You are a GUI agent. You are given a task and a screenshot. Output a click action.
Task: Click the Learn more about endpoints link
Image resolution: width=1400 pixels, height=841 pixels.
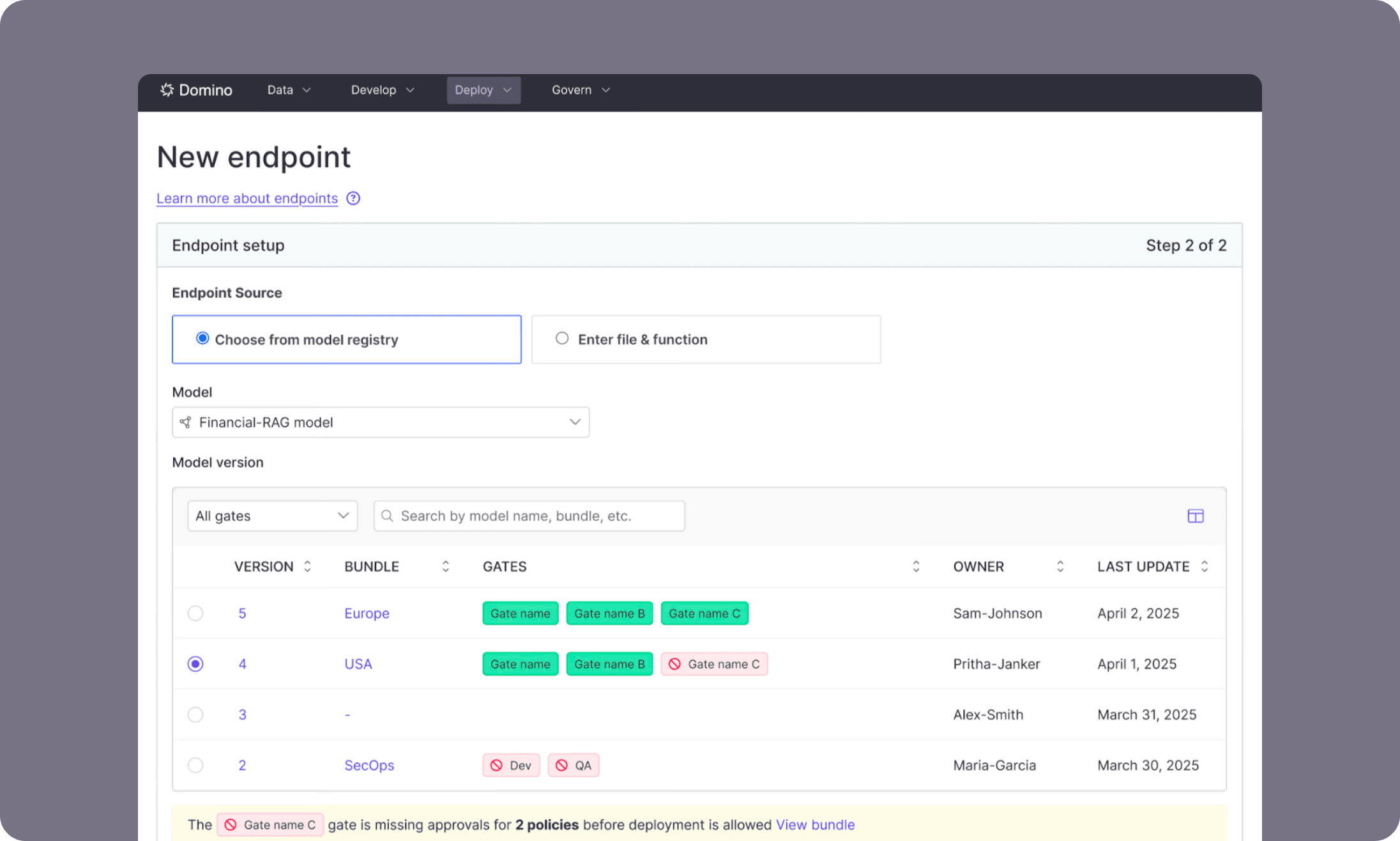pyautogui.click(x=247, y=198)
